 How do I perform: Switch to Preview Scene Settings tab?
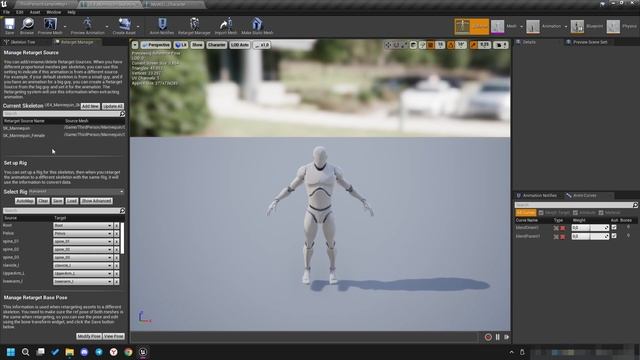(x=590, y=42)
